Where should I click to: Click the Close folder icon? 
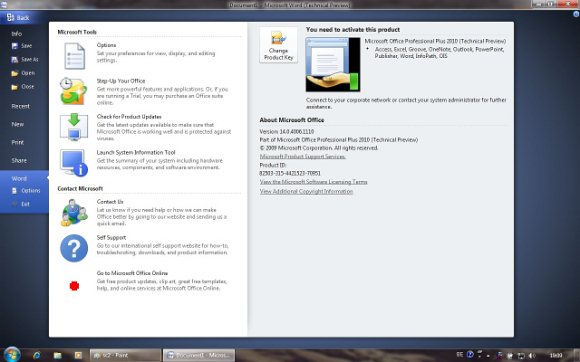[15, 87]
